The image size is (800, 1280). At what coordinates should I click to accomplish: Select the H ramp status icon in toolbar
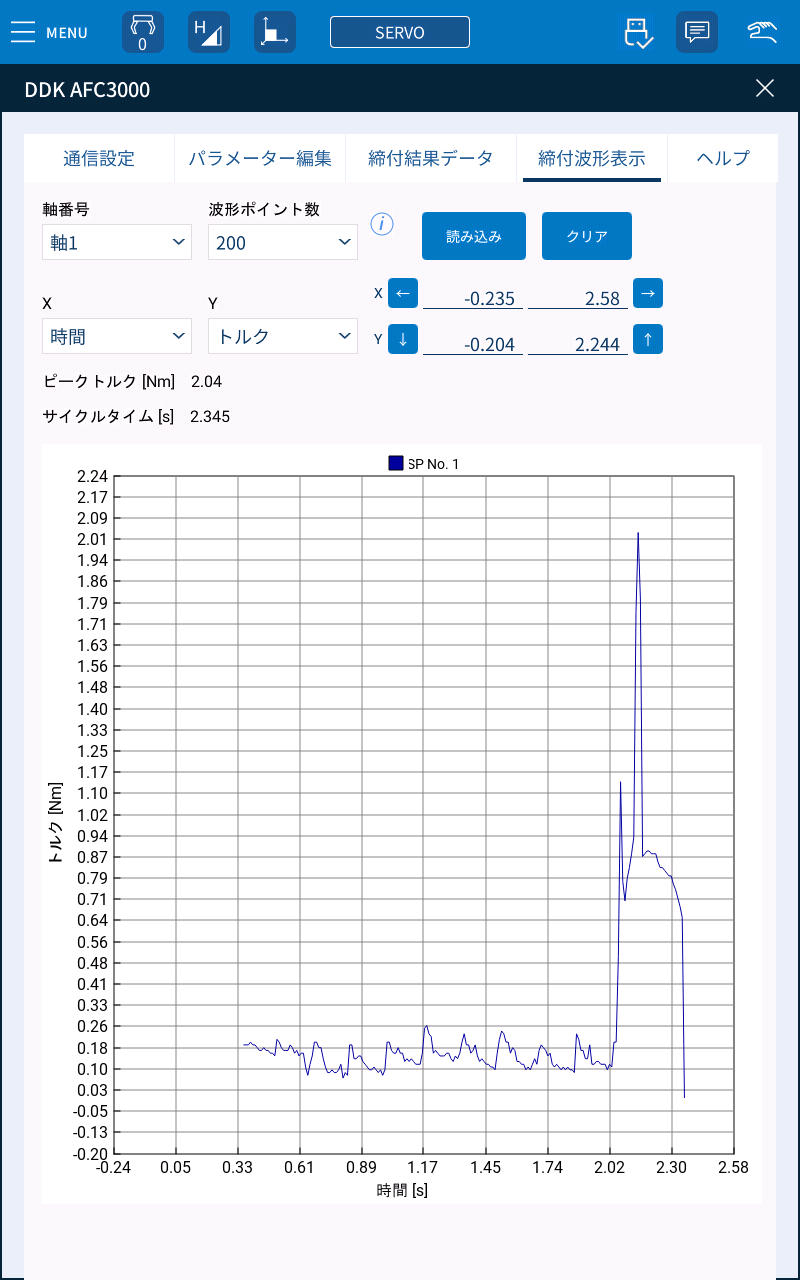pos(208,31)
